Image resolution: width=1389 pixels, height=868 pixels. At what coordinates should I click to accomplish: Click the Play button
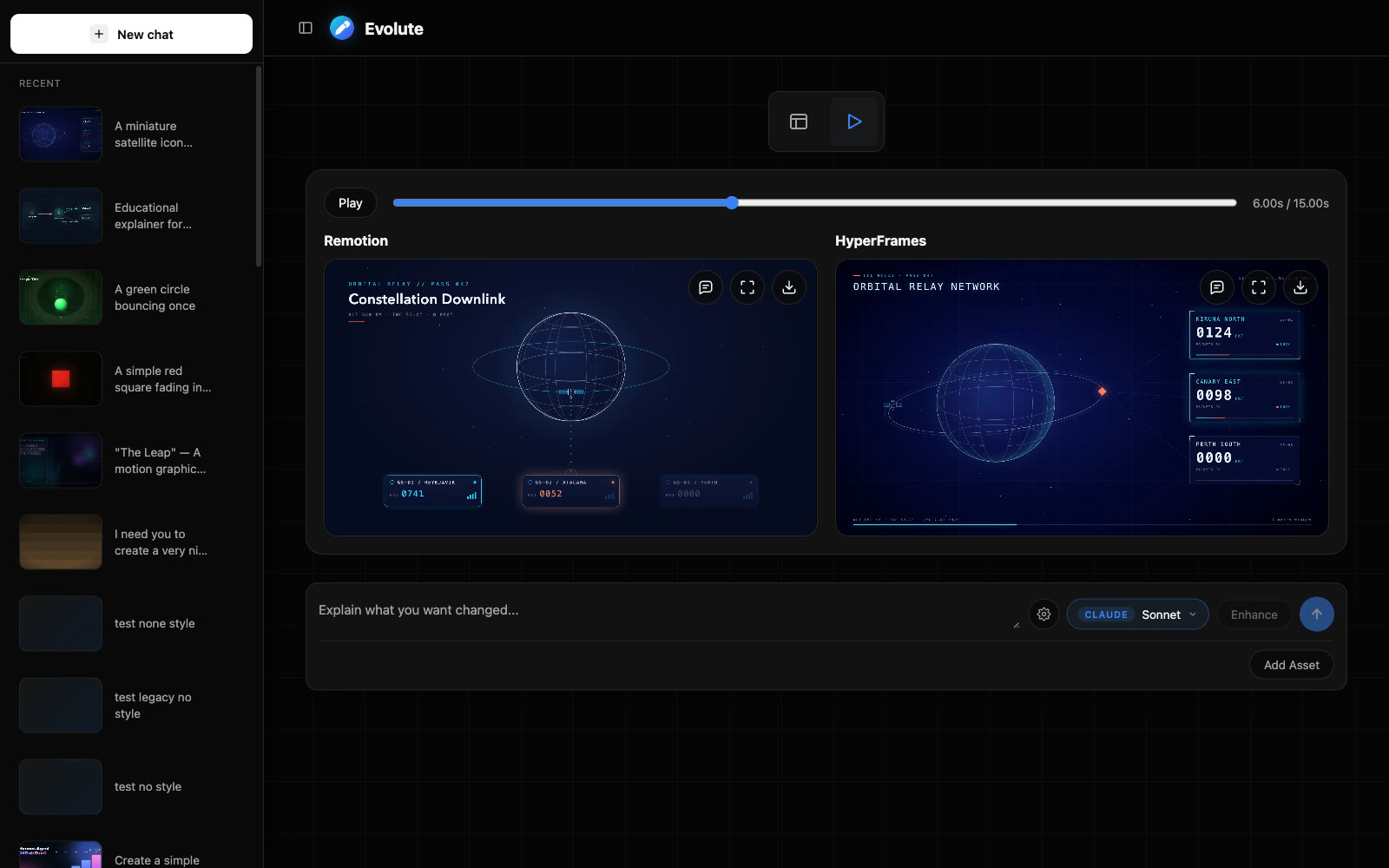[x=351, y=202]
